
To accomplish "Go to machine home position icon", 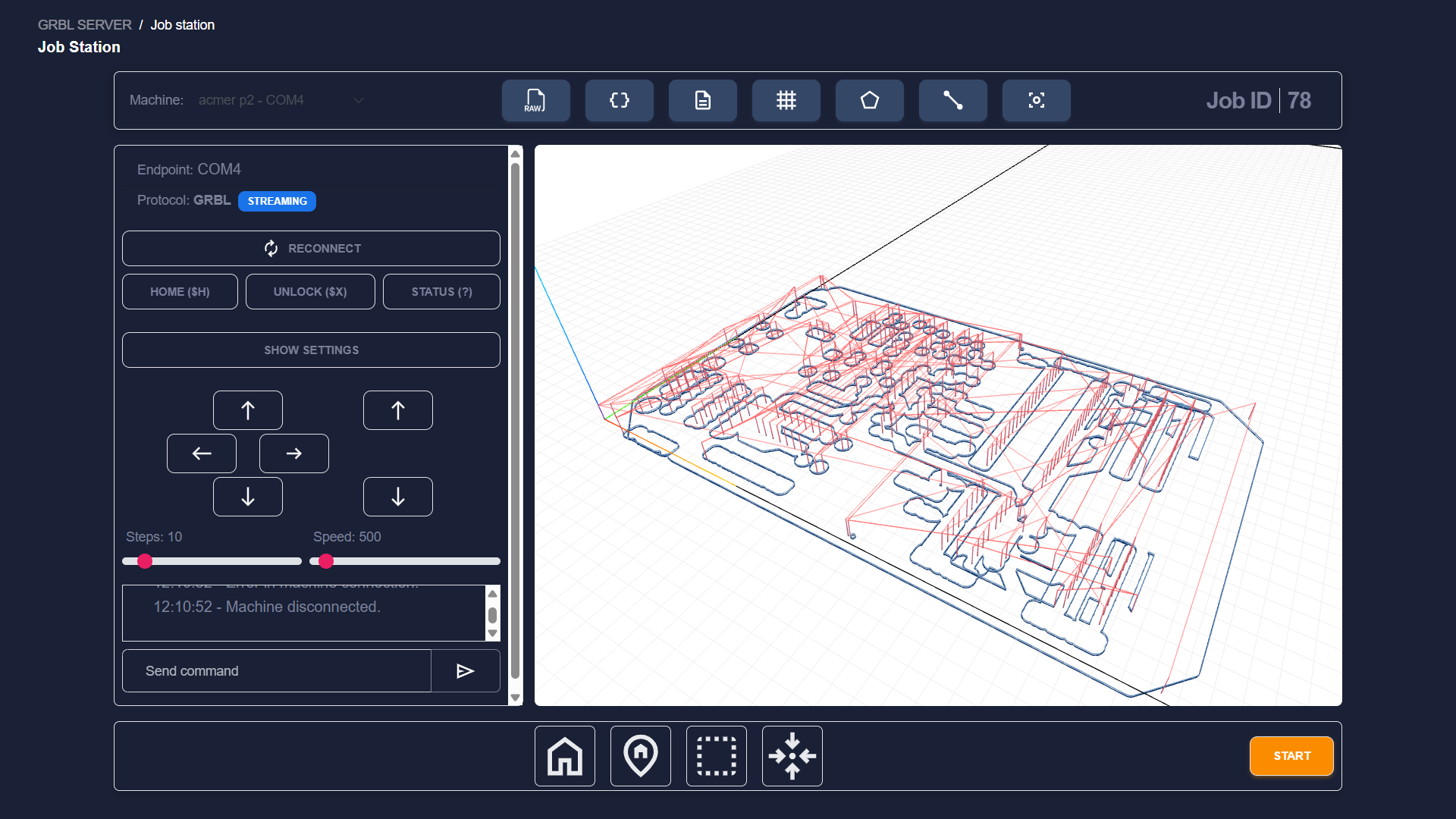I will pos(565,756).
